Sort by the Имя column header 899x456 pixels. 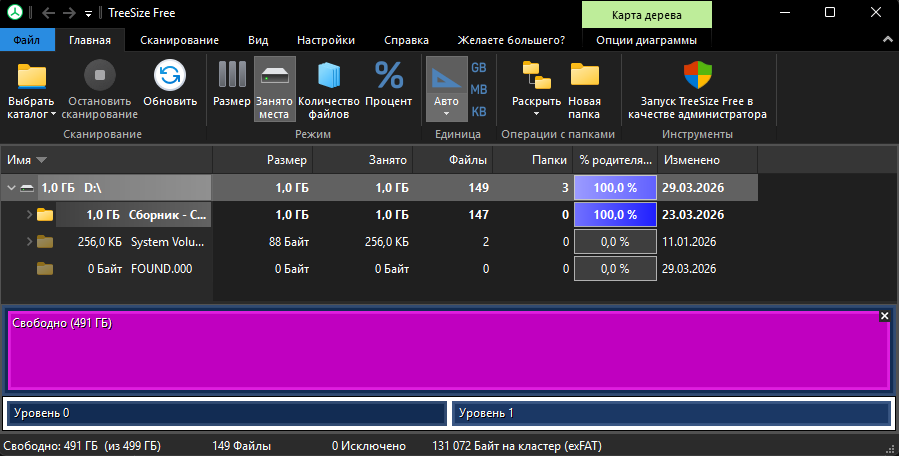click(106, 160)
